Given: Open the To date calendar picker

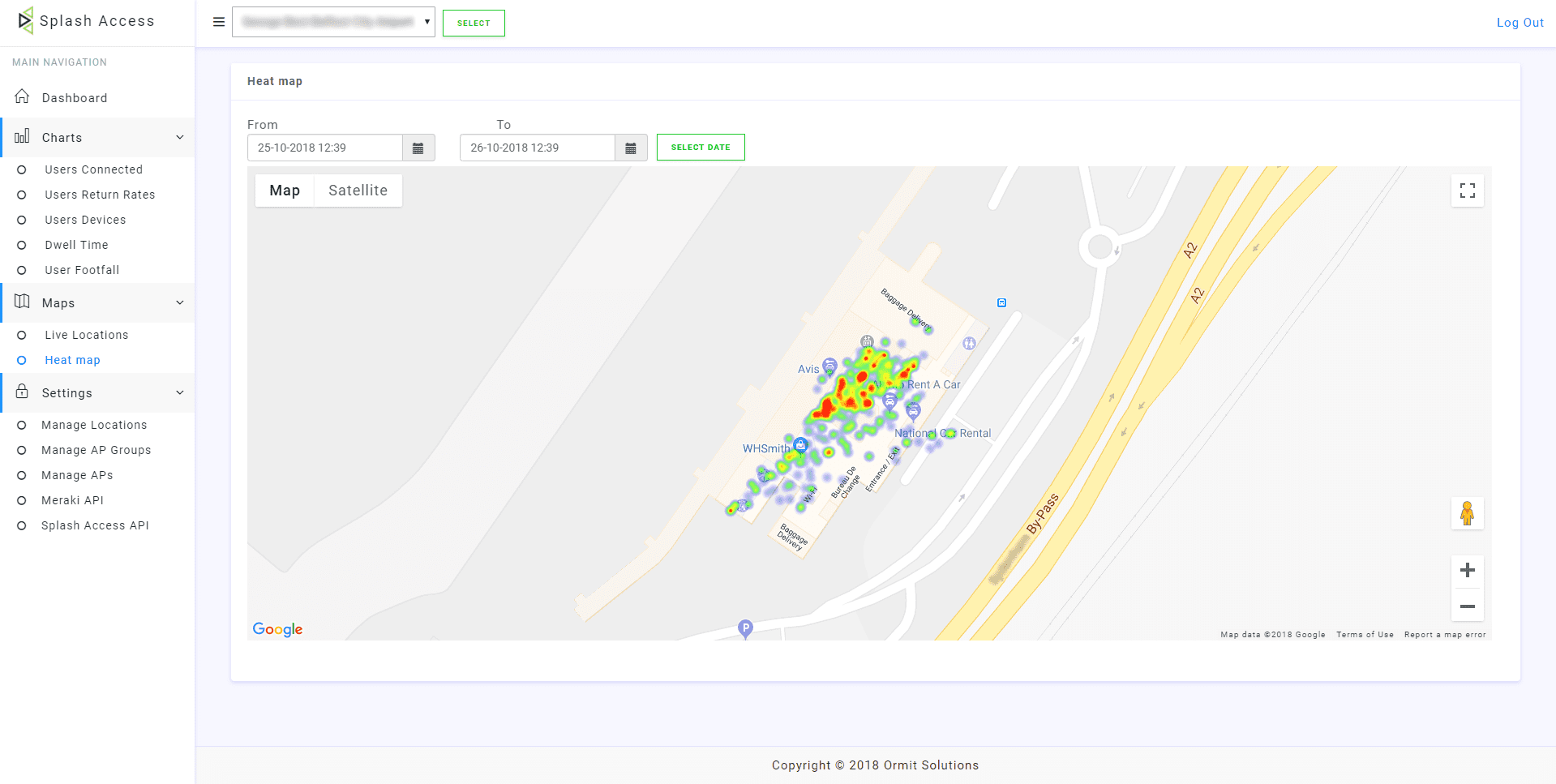Looking at the screenshot, I should click(631, 148).
